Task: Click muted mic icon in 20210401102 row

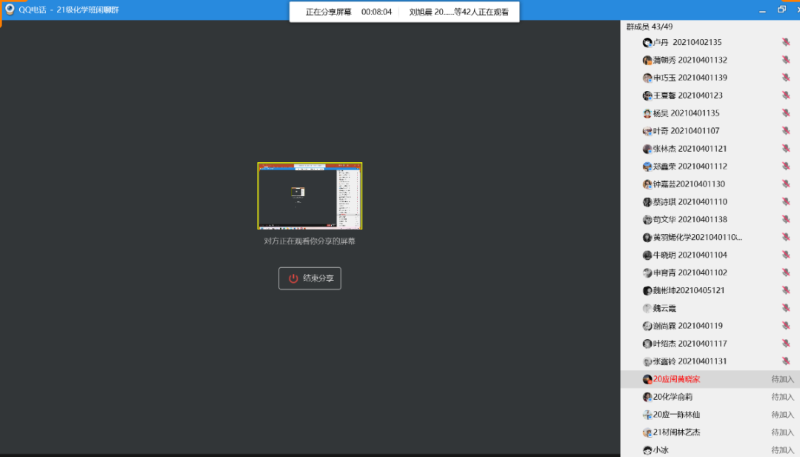Action: coord(786,272)
